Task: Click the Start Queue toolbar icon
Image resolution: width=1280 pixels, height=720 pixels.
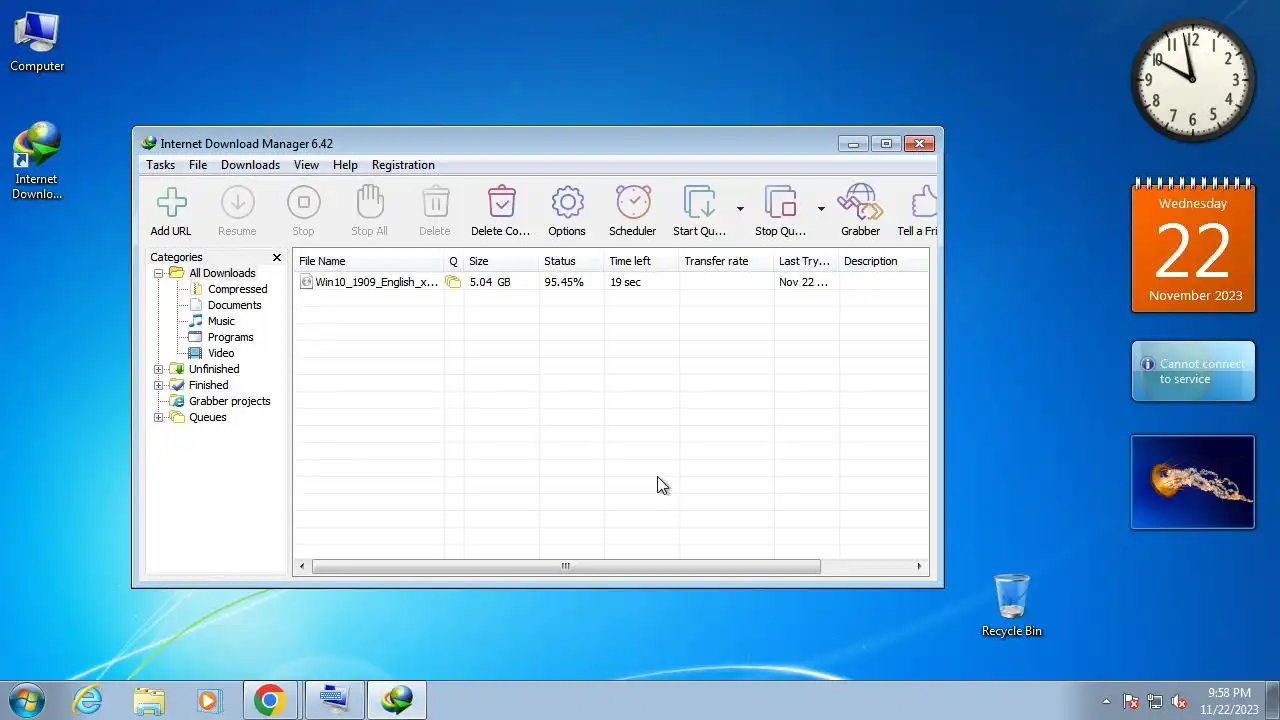Action: click(x=699, y=203)
